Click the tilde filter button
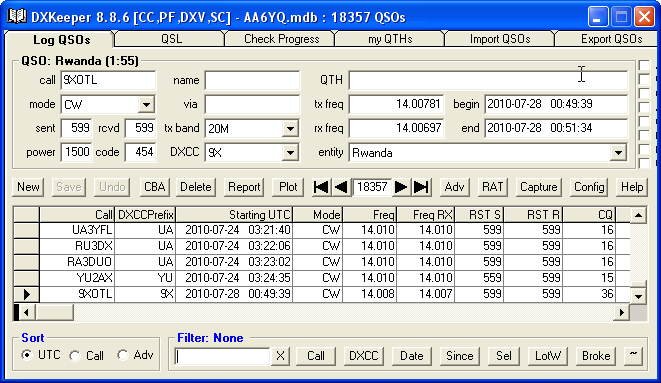661x383 pixels. [633, 356]
